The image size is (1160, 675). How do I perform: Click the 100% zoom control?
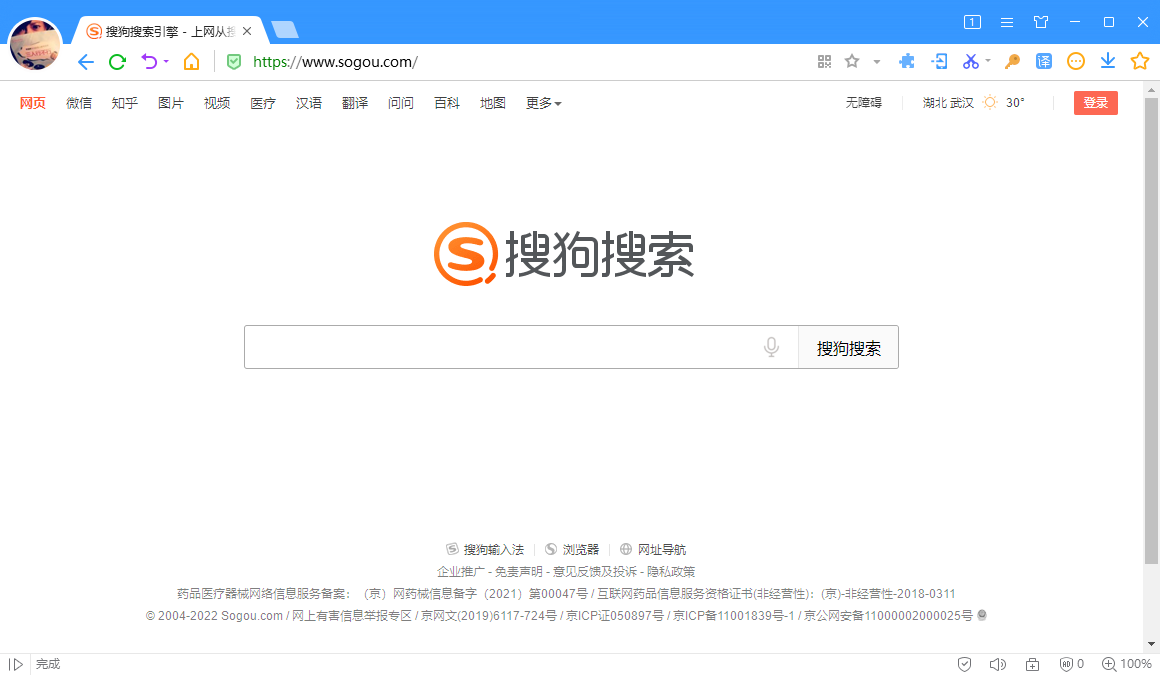[1127, 664]
